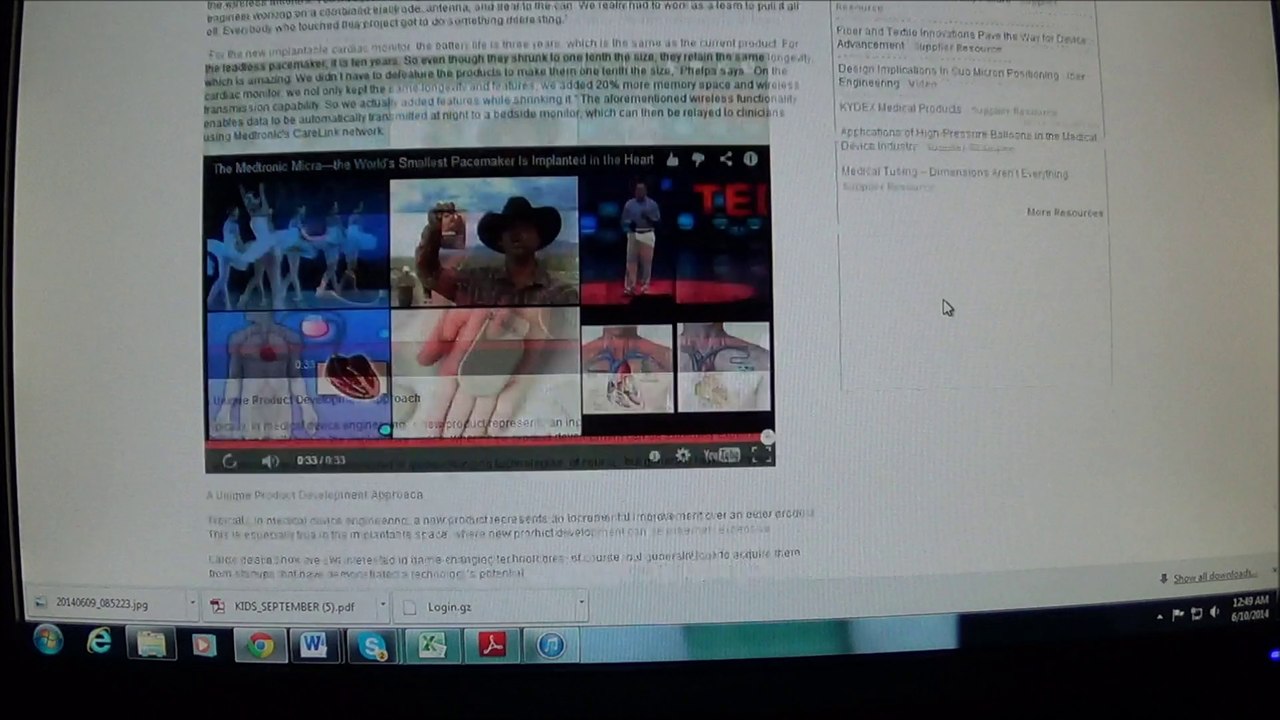This screenshot has width=1280, height=720.
Task: Expand options for KIDS_SEPTEMBER (5).pdf download
Action: point(382,604)
